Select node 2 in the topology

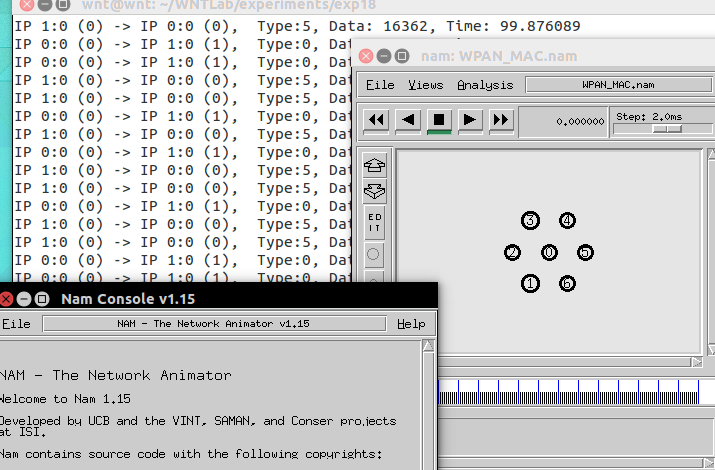[512, 252]
